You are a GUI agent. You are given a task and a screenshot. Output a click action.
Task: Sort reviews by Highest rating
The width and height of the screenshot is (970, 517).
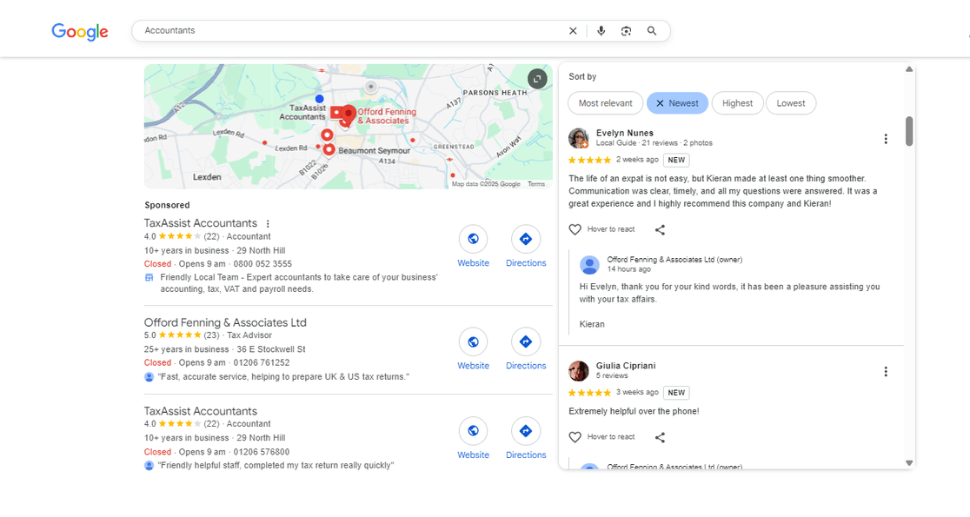pos(737,103)
